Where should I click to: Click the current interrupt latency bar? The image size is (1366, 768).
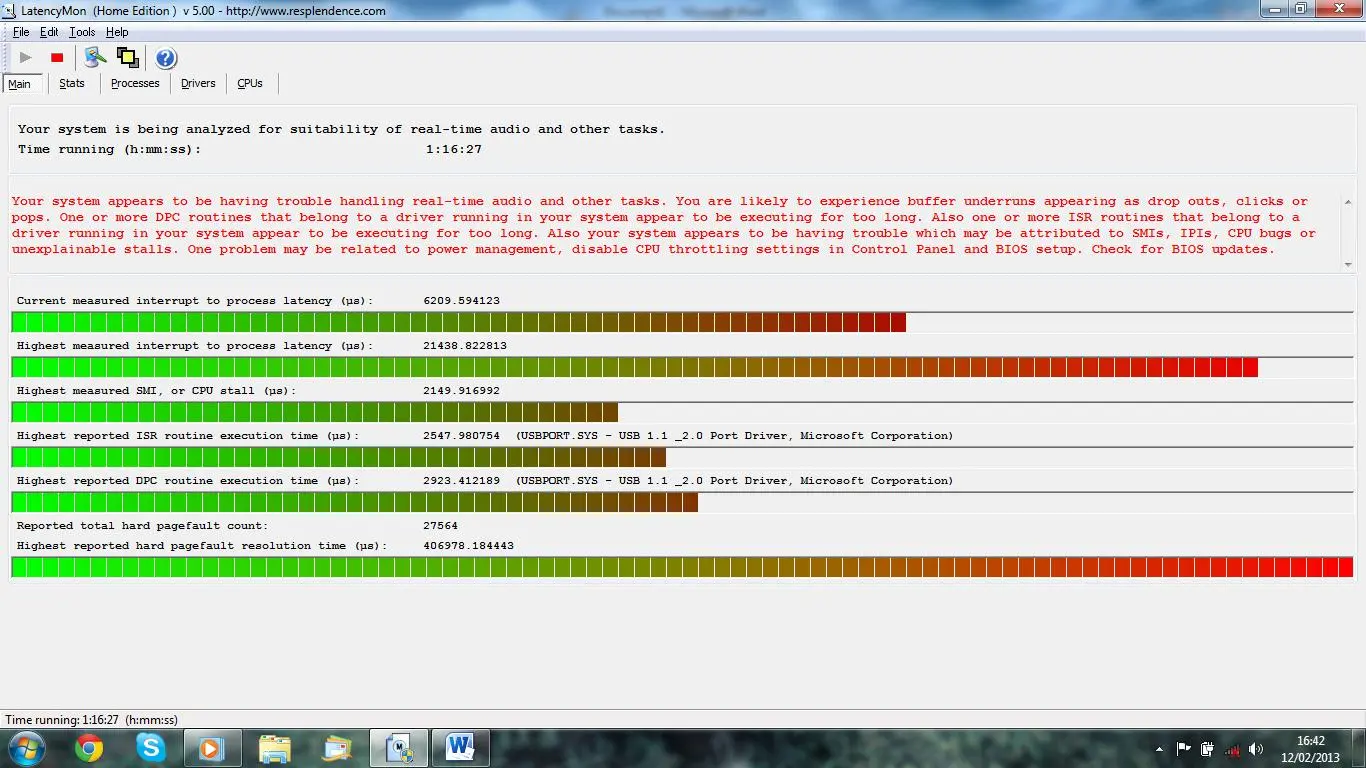tap(682, 322)
